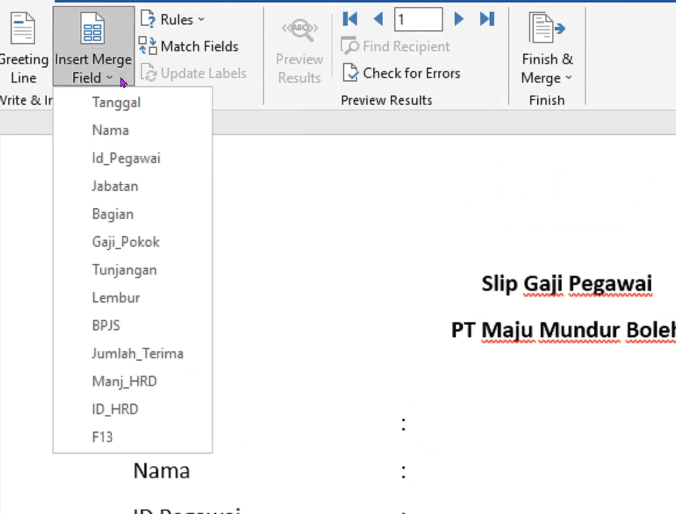Go to first record arrow
The width and height of the screenshot is (676, 514).
click(x=350, y=19)
